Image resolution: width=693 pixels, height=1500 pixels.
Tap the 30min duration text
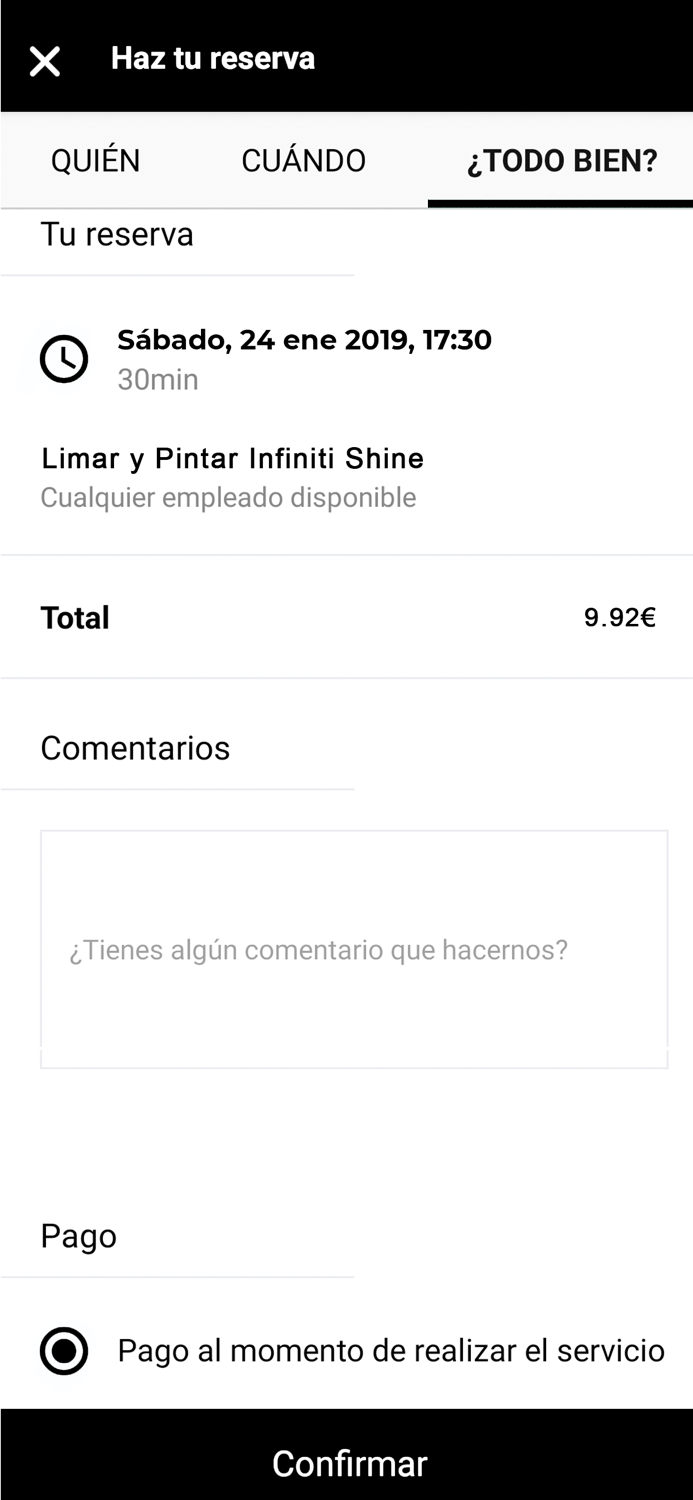pyautogui.click(x=158, y=380)
